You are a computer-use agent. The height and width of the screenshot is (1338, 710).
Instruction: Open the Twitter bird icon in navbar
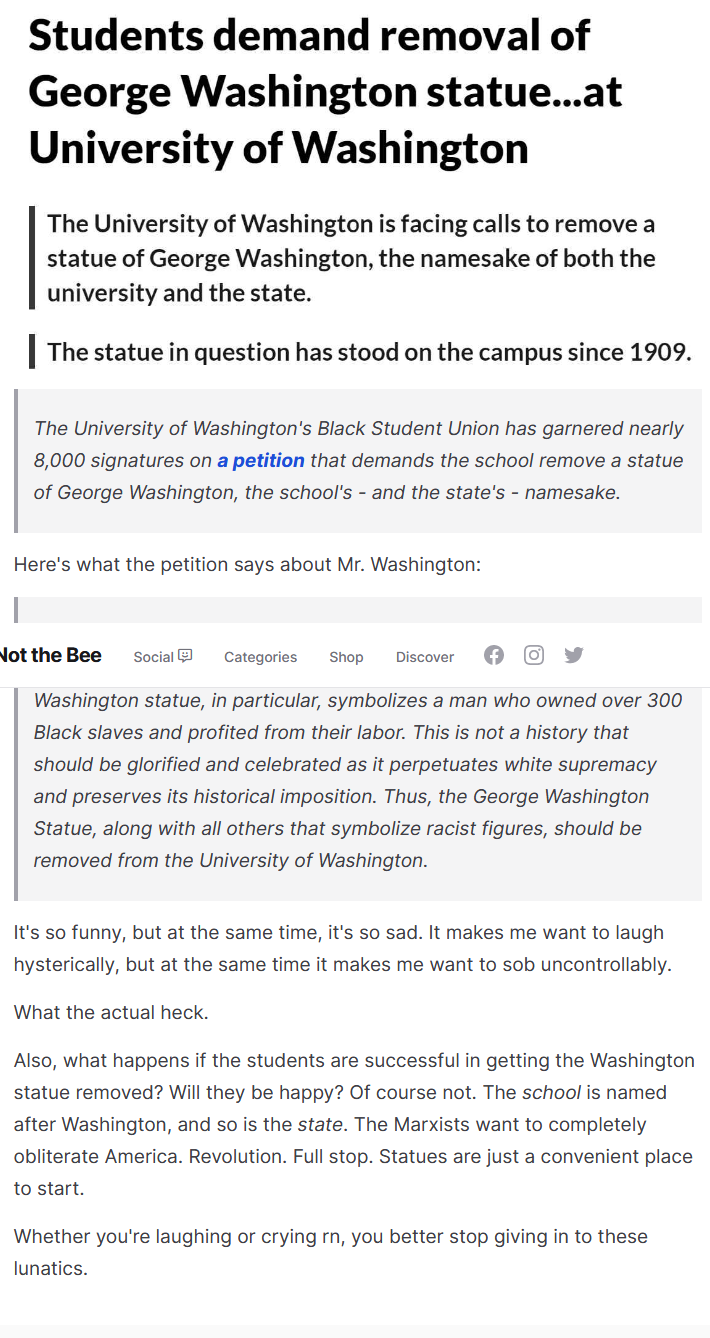pyautogui.click(x=574, y=655)
